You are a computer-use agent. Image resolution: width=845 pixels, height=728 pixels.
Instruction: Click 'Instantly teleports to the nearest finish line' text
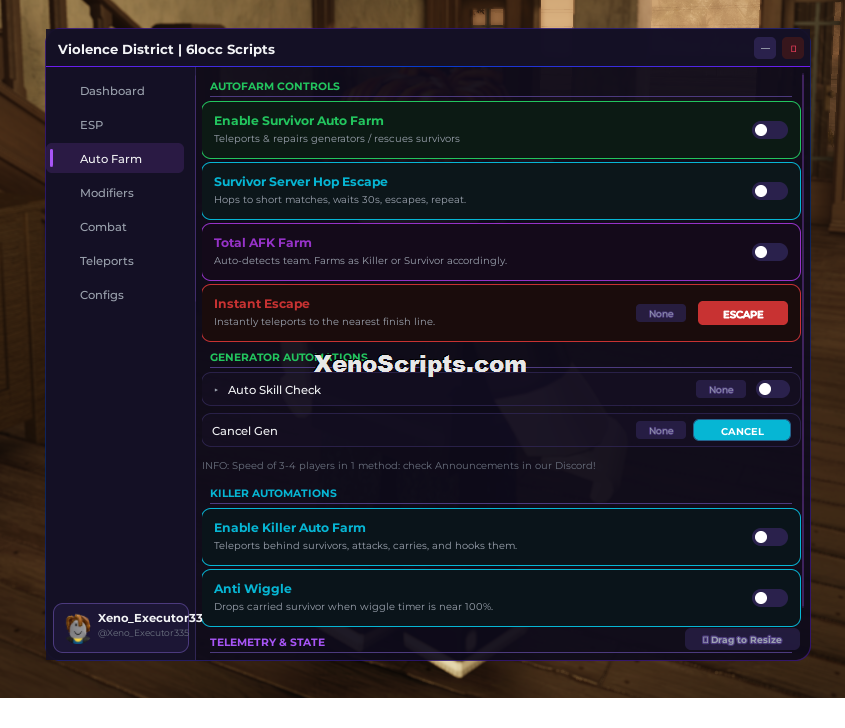(324, 321)
